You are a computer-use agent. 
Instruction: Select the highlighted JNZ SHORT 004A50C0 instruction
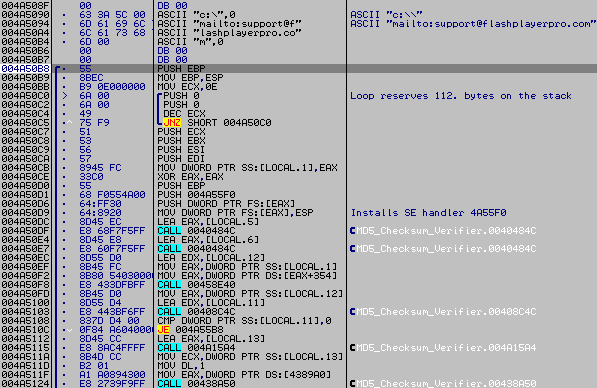point(217,123)
